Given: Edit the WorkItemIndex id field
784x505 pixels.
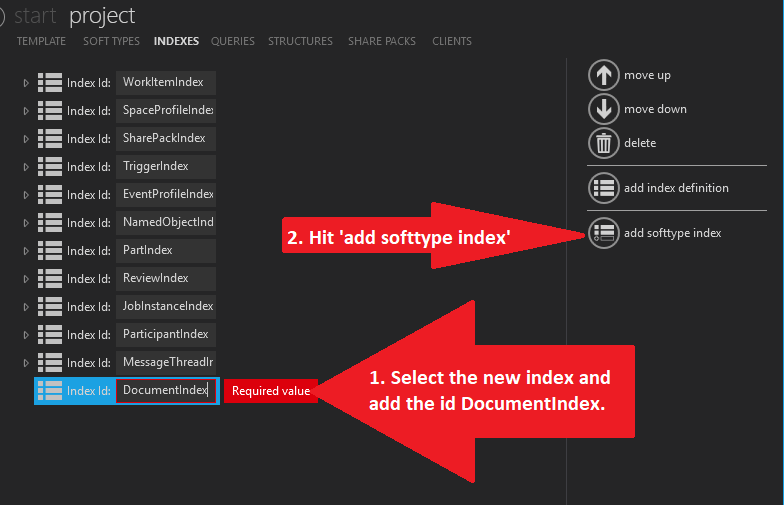Looking at the screenshot, I should pyautogui.click(x=166, y=82).
